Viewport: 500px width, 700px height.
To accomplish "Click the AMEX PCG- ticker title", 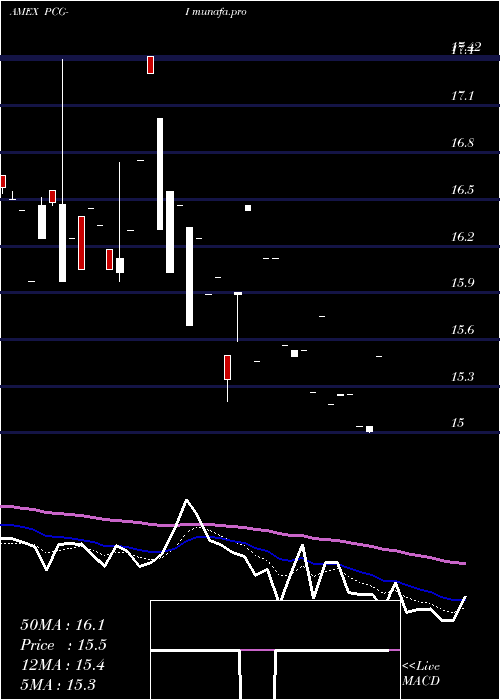I will click(x=39, y=12).
